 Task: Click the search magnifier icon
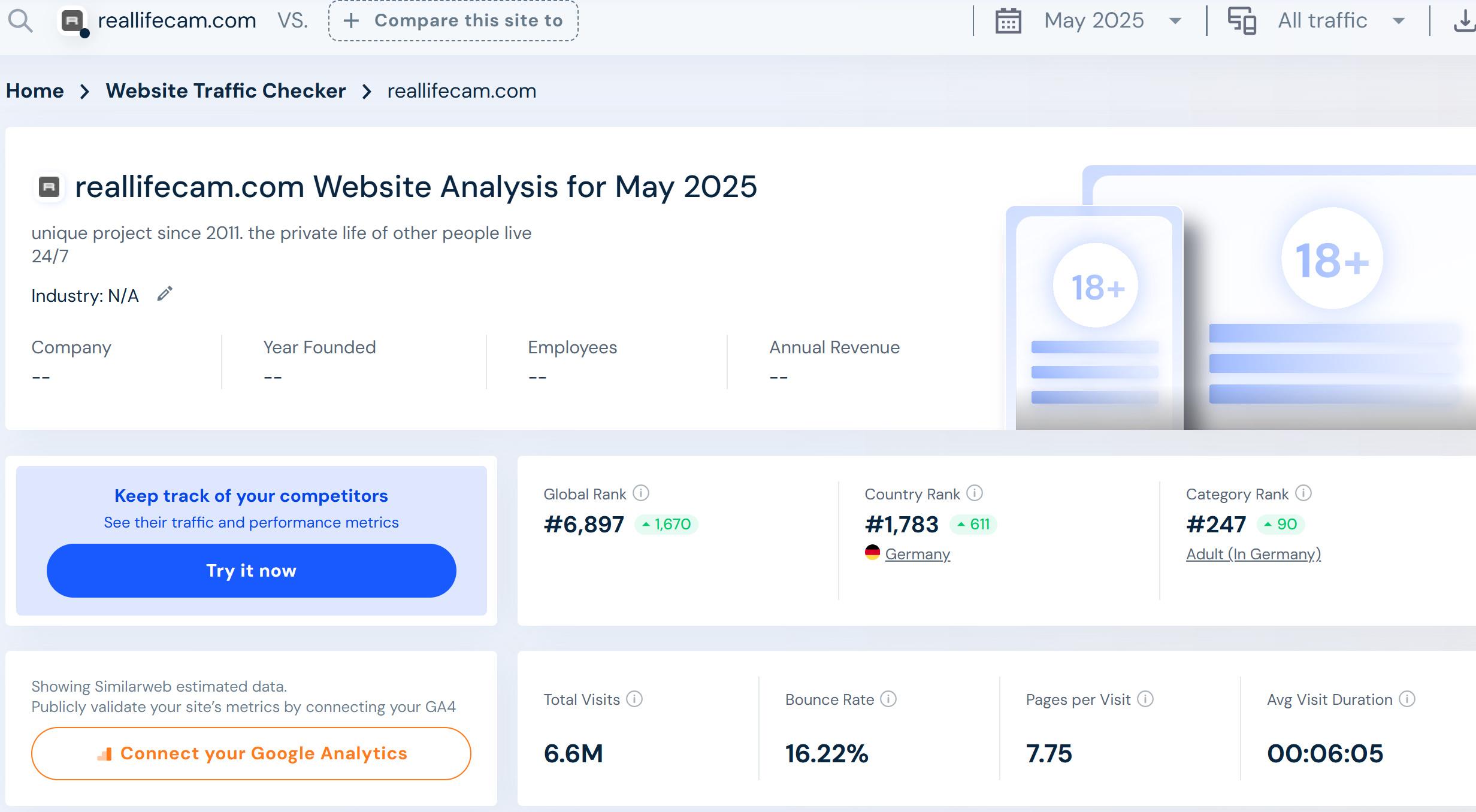pos(20,22)
